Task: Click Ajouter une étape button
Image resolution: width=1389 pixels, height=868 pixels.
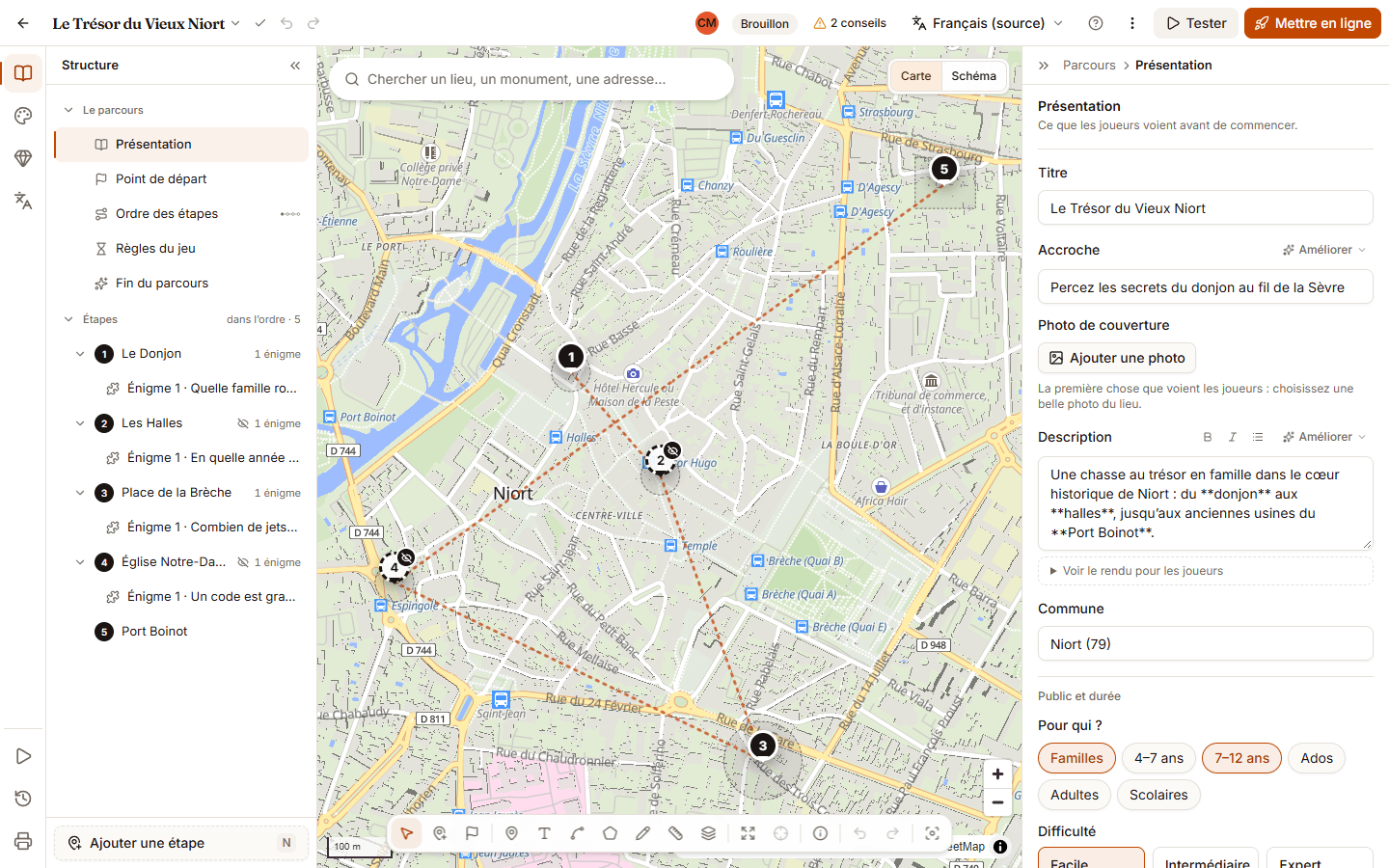Action: [181, 843]
